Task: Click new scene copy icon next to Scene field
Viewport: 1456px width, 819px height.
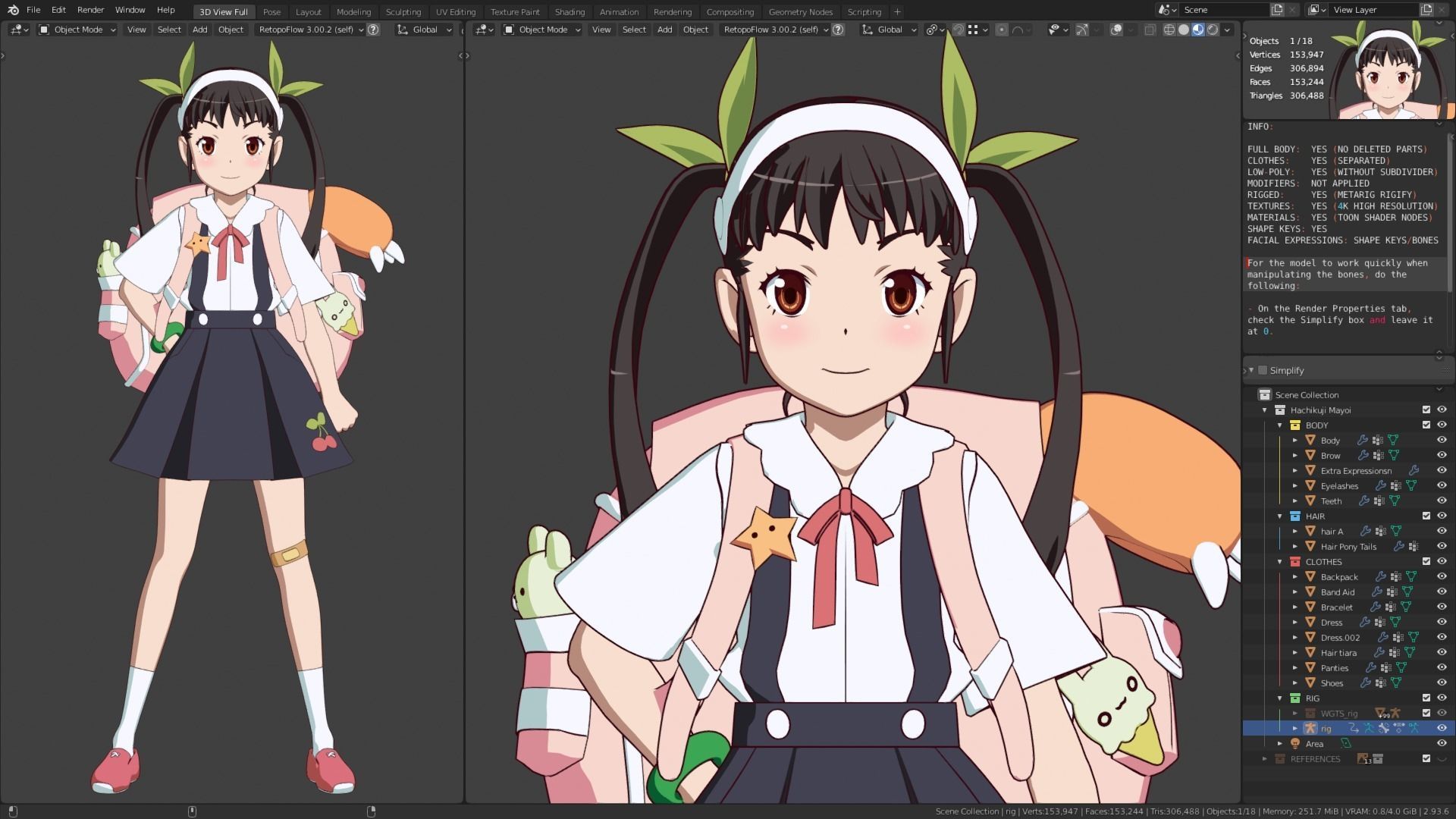Action: [1278, 10]
